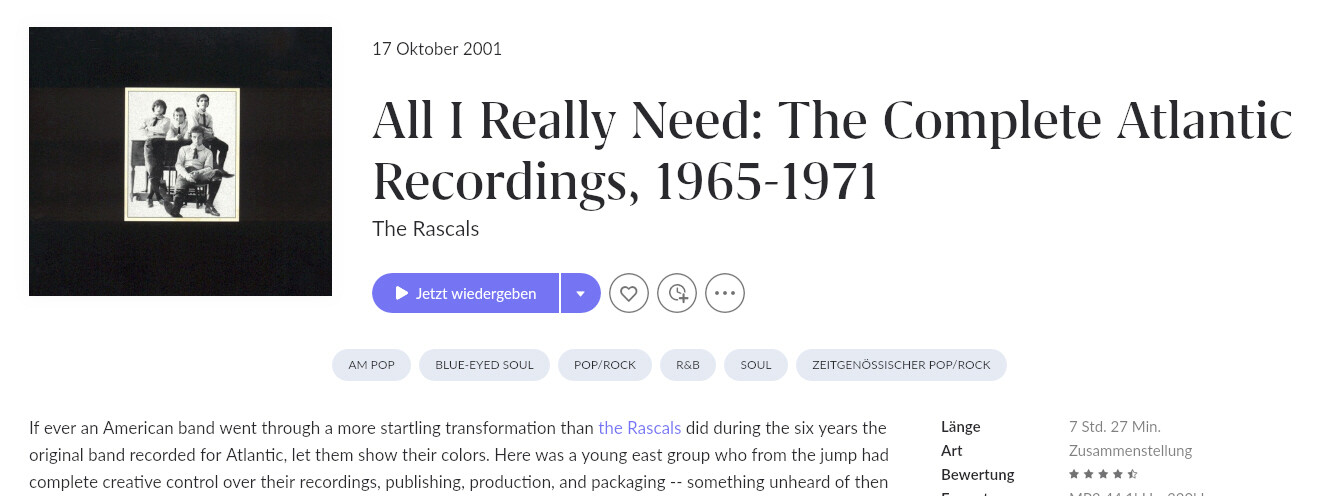Choose the POP/ROCK genre tag
This screenshot has width=1337, height=496.
(605, 365)
